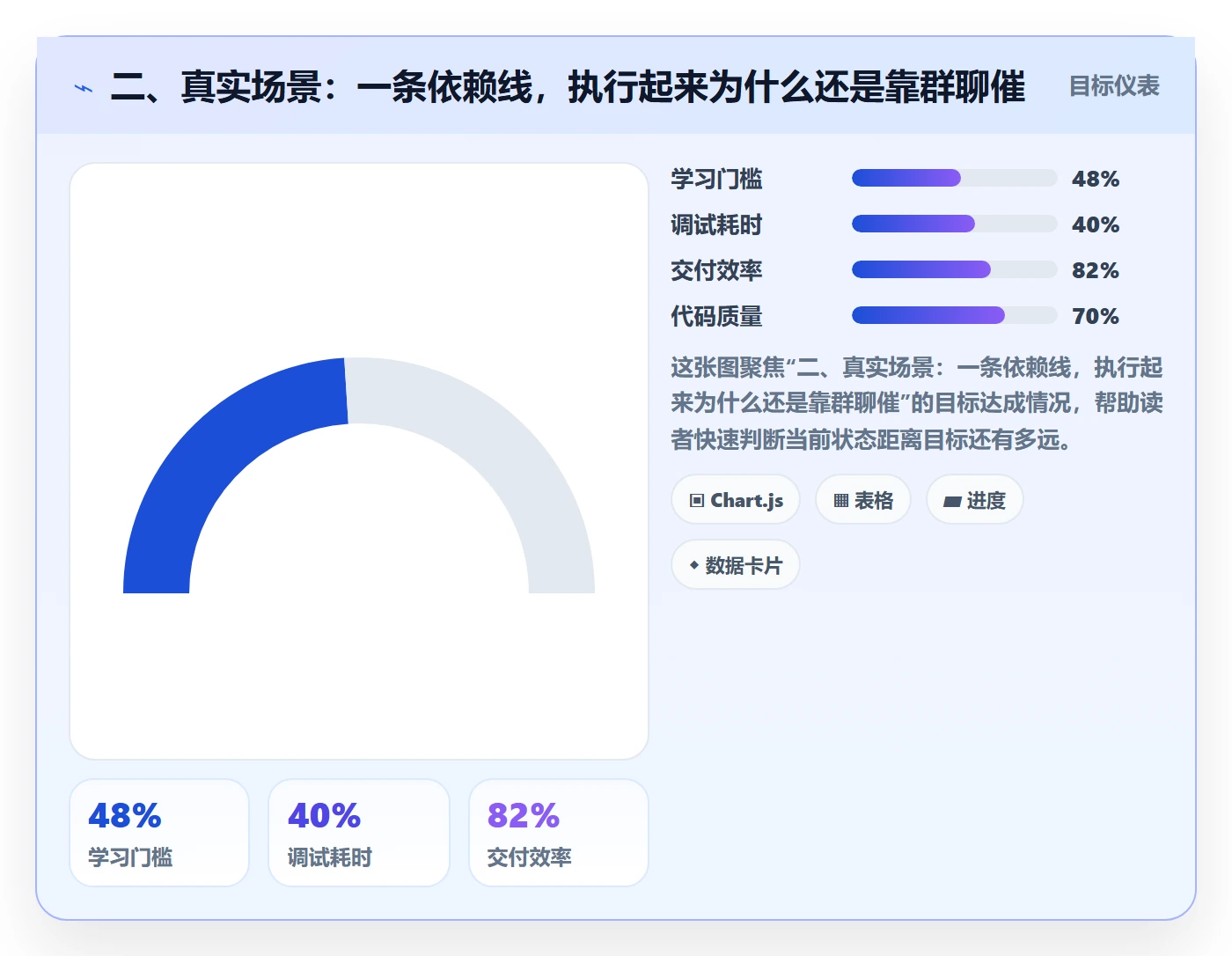Select the 进度 tag chip
Viewport: 1232px width, 956px height.
coord(974,500)
